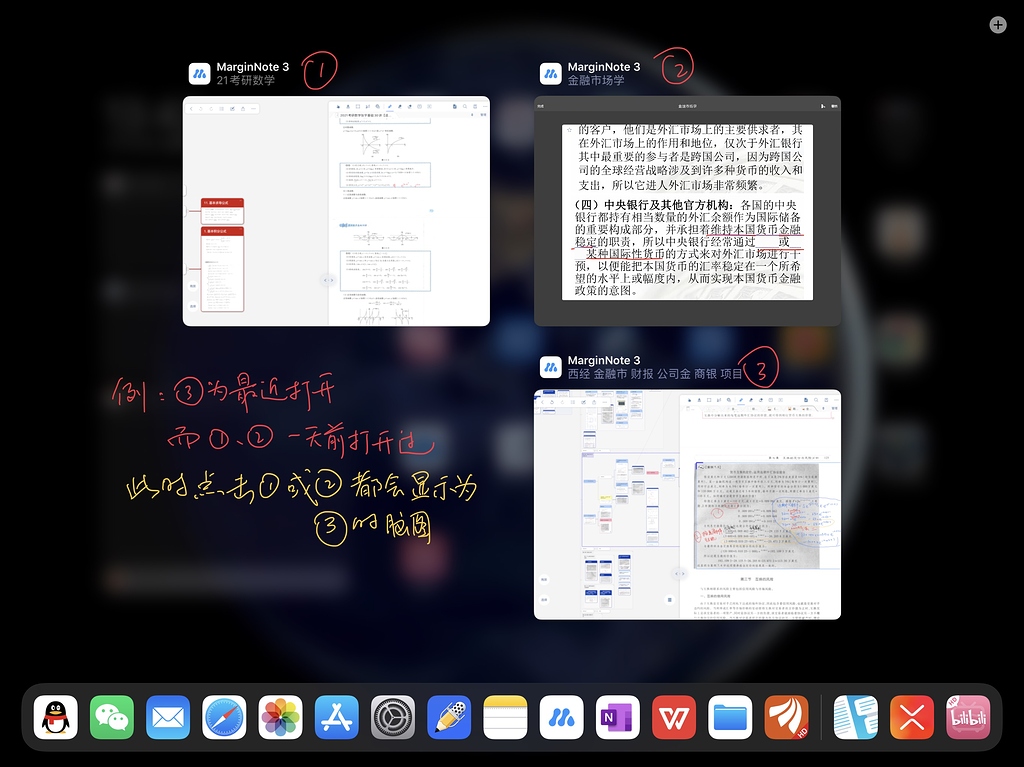Open the 金融市场学 window thumbnail

tap(689, 210)
